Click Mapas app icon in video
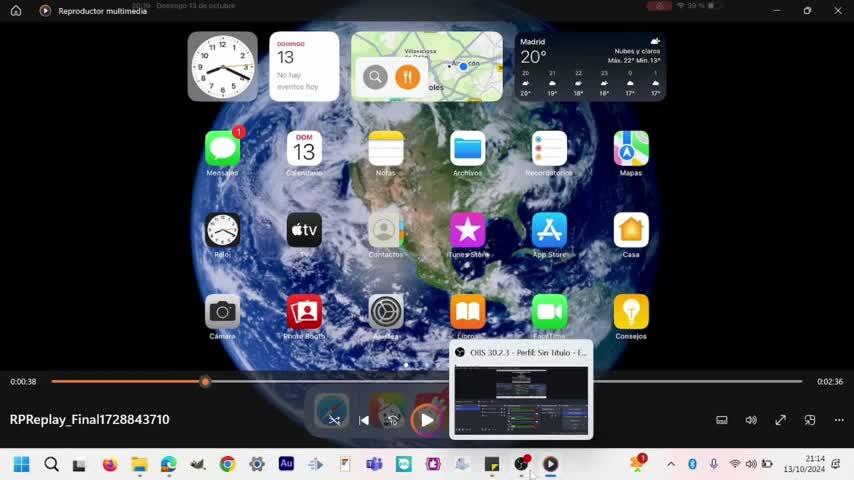This screenshot has height=480, width=854. click(x=631, y=148)
